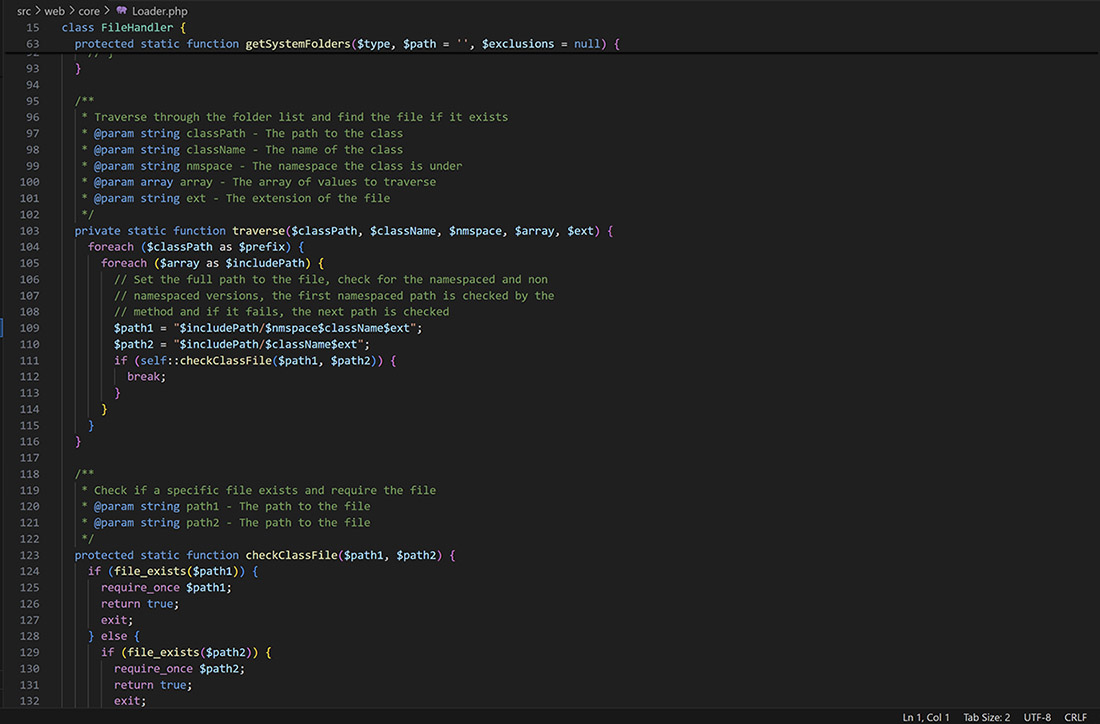Open the src breadcrumb folder
Image resolution: width=1100 pixels, height=724 pixels.
pyautogui.click(x=24, y=11)
